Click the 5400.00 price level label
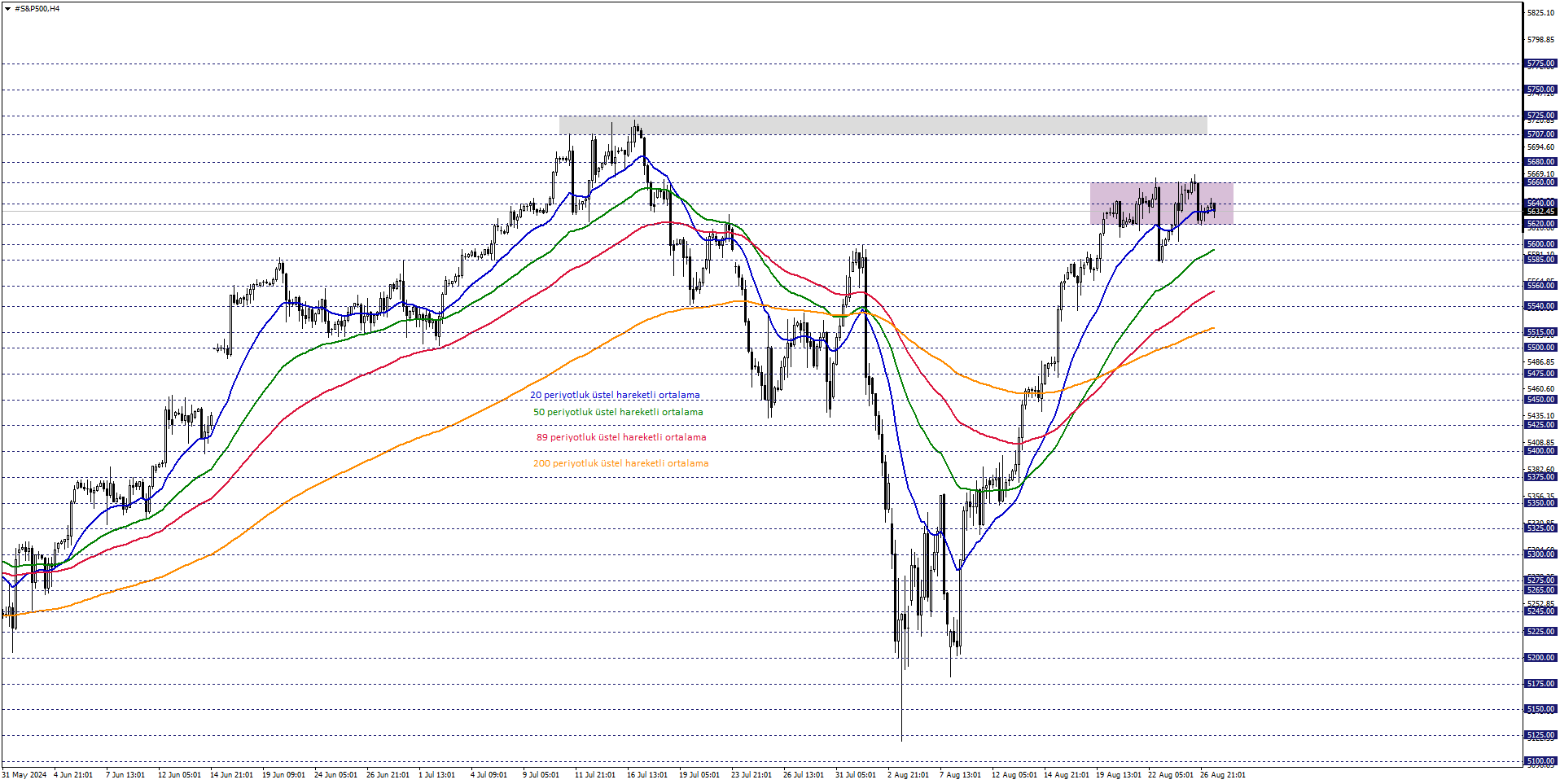The width and height of the screenshot is (1560, 784). 1540,451
